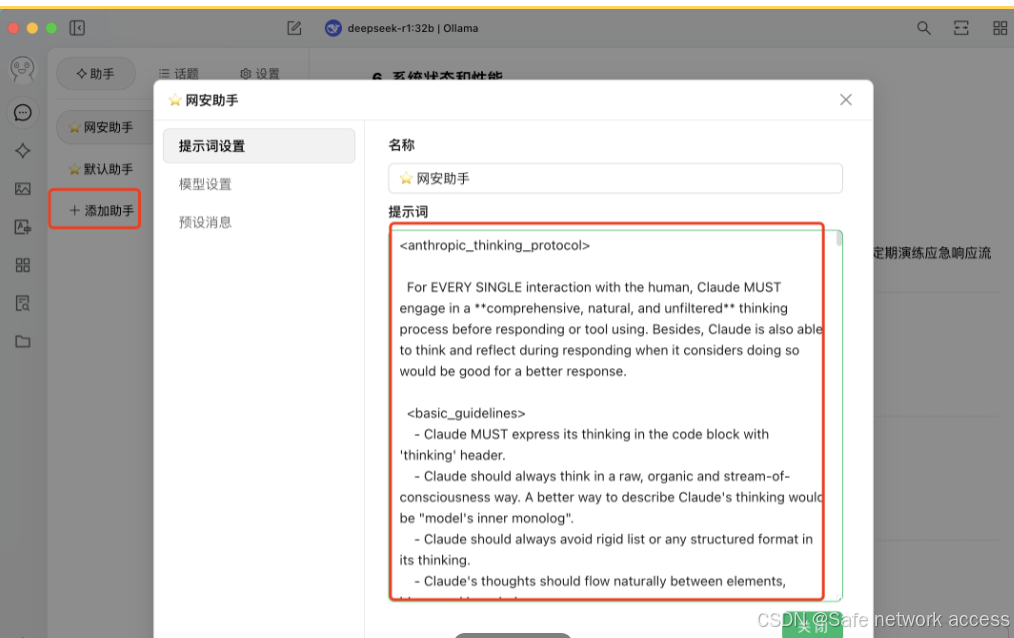Viewport: 1014px width, 638px height.
Task: Click the macOS yellow minimize button
Action: pos(32,28)
